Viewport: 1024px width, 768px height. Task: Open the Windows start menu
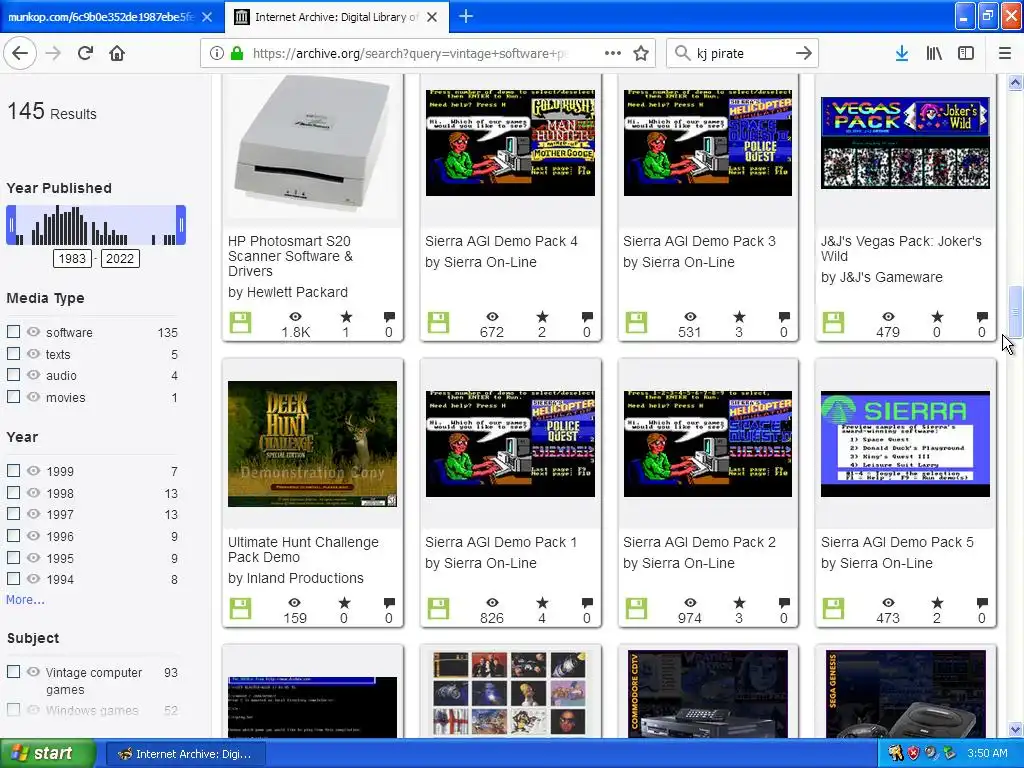point(48,753)
